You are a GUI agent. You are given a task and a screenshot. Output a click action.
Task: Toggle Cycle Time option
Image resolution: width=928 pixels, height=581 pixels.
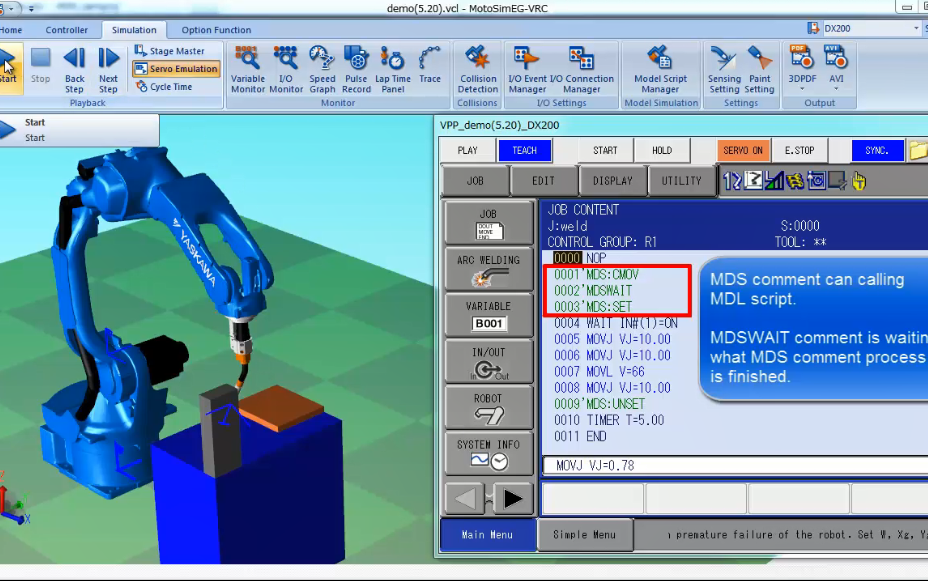pyautogui.click(x=164, y=86)
